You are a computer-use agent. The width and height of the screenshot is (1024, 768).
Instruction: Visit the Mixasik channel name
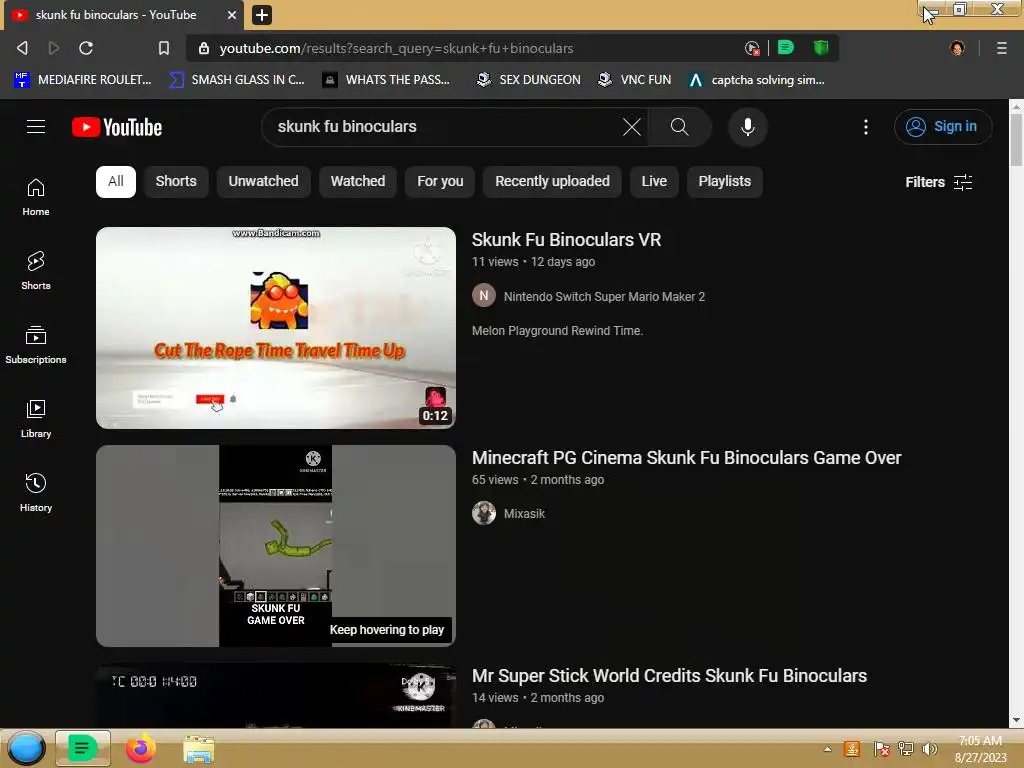524,513
